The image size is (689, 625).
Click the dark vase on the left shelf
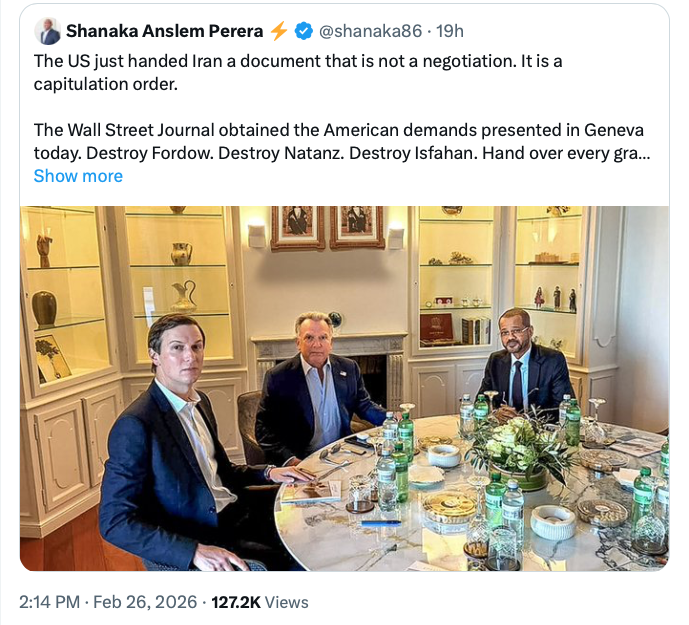(44, 308)
